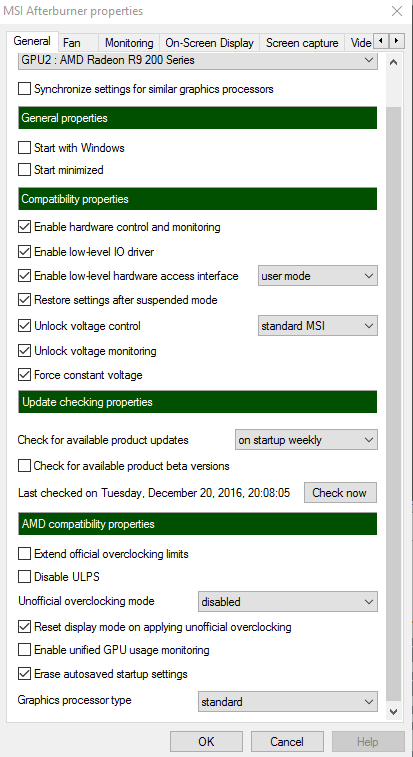413x757 pixels.
Task: Toggle Enable low-level hardware access interface
Action: coord(24,276)
